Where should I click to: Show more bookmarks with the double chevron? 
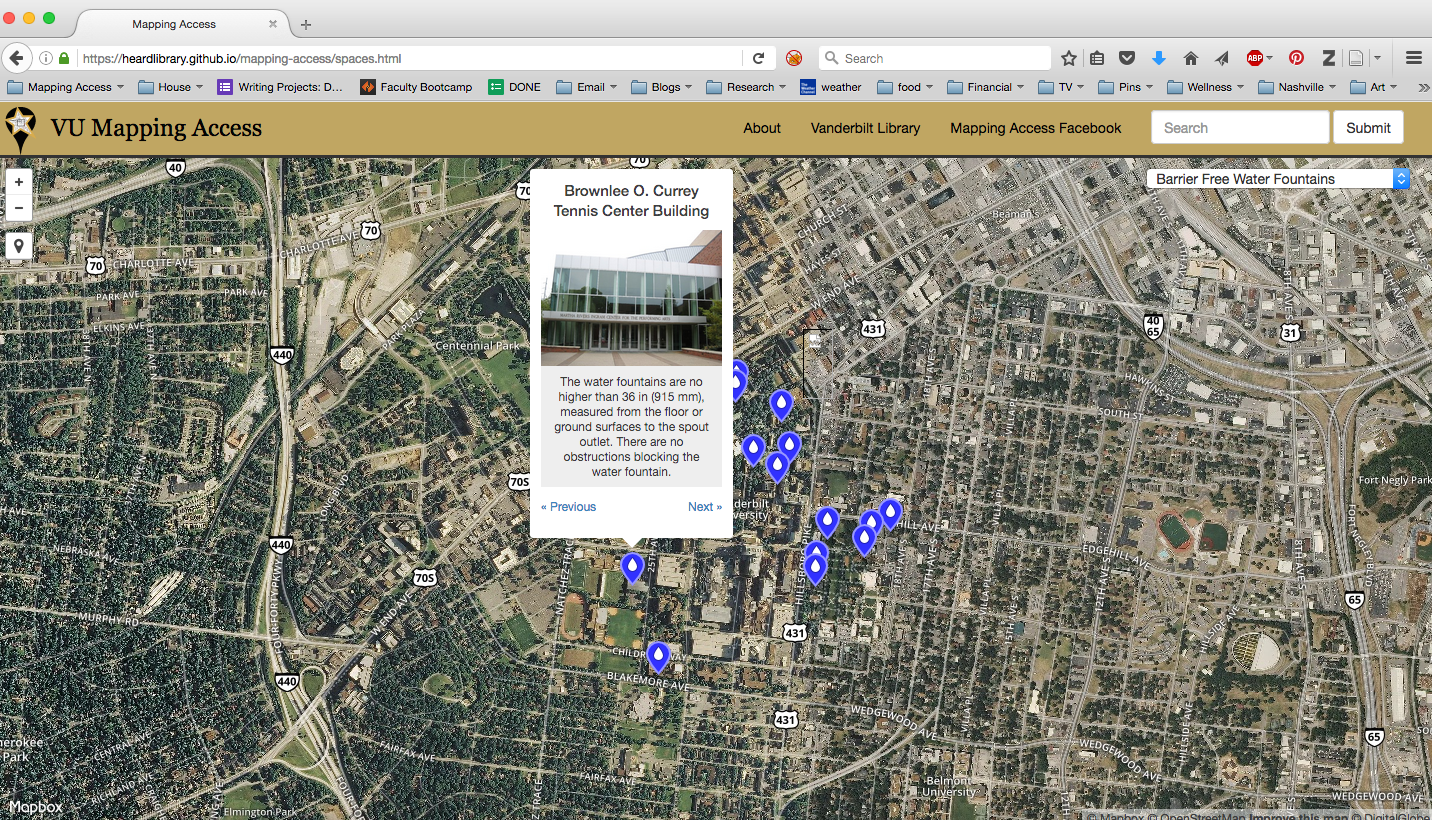point(1423,87)
